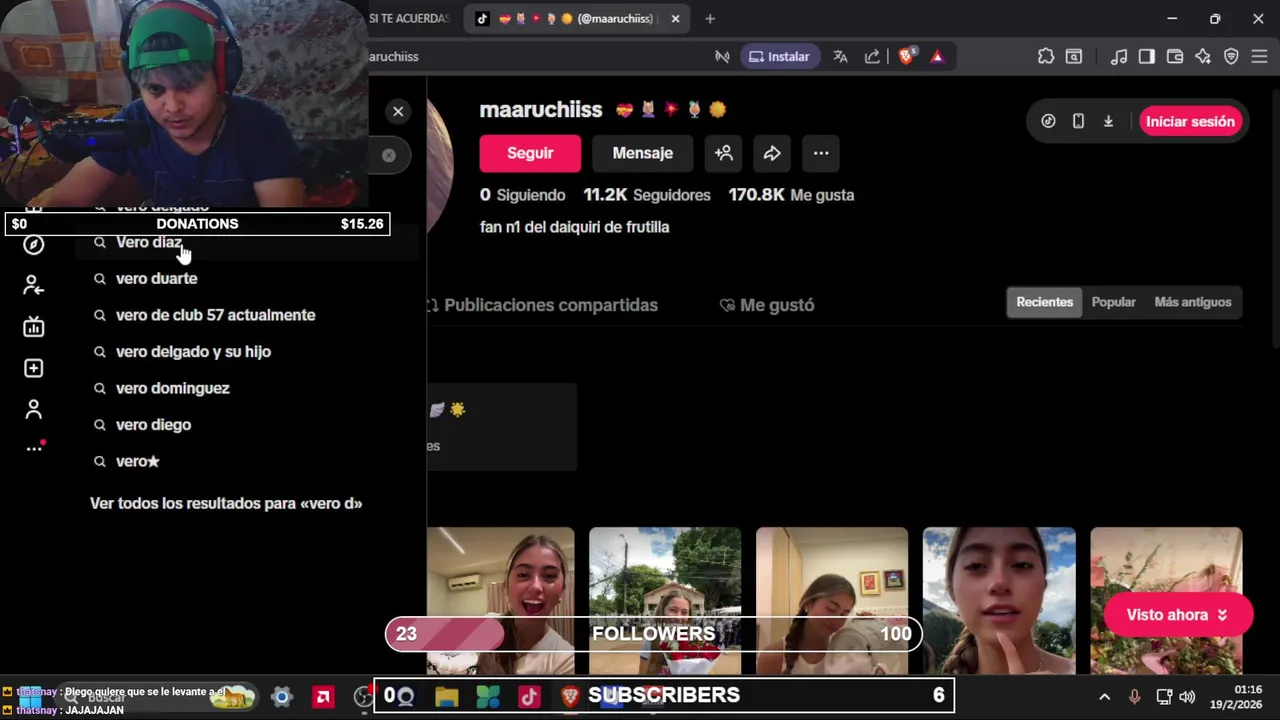This screenshot has width=1280, height=720.
Task: Open the Brave Wallet icon
Action: click(x=1175, y=56)
